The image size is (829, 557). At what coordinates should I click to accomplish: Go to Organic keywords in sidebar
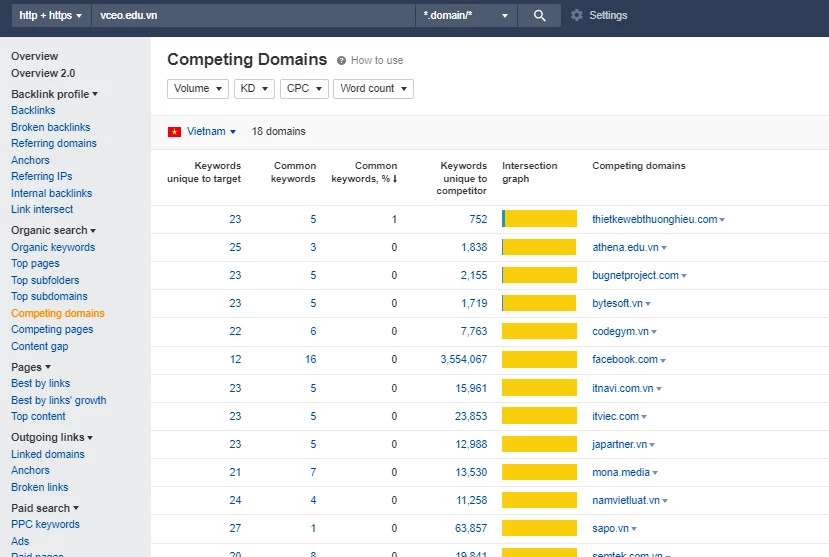53,247
